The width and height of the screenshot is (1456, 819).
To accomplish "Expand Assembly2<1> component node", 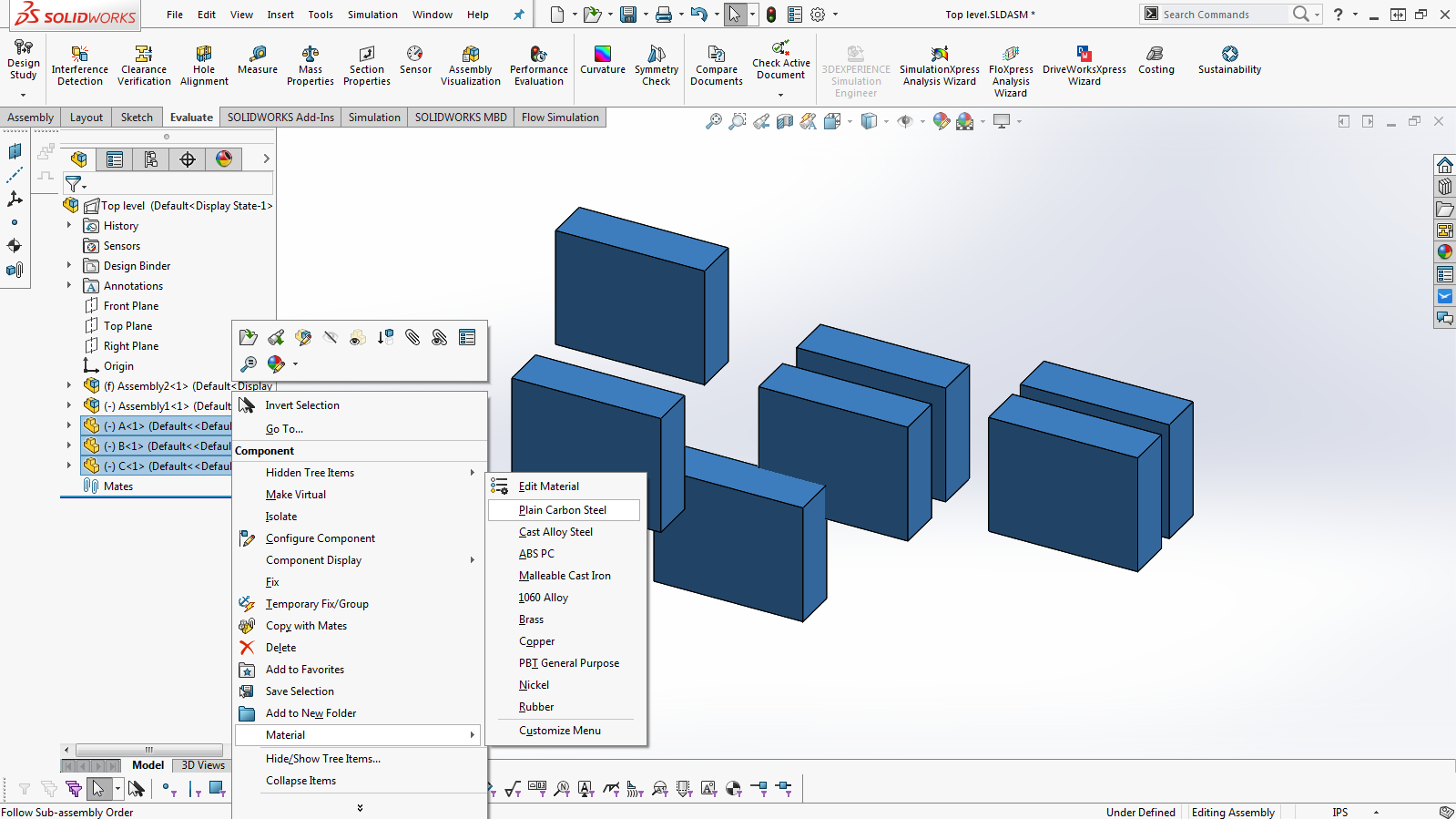I will 68,385.
